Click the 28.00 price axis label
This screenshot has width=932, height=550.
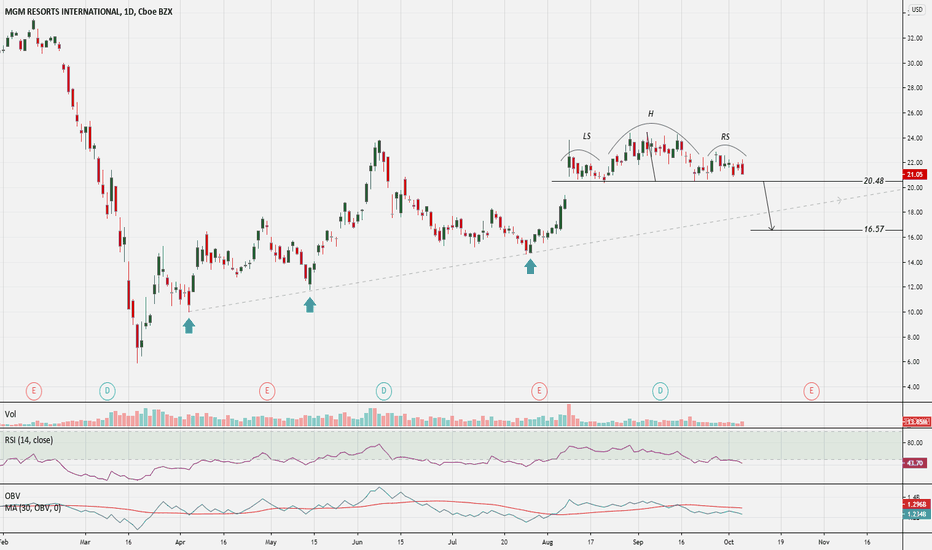click(915, 88)
